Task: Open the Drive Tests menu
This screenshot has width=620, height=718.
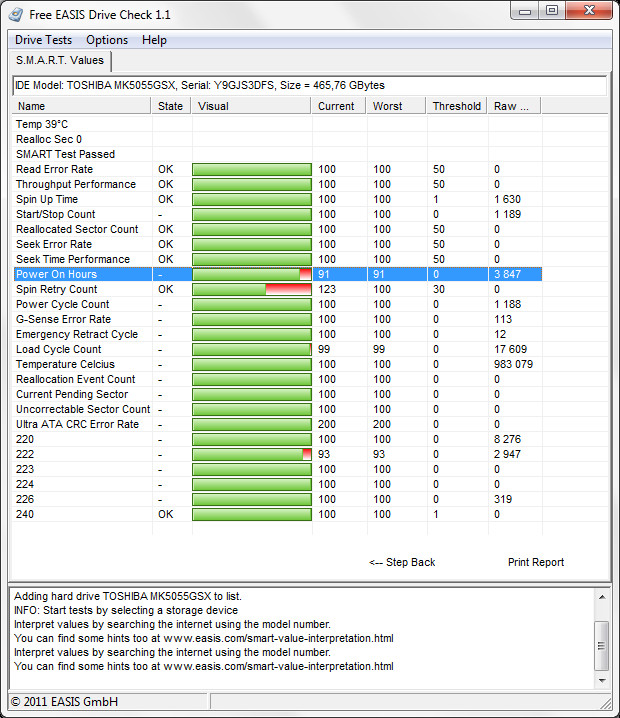Action: pos(44,40)
